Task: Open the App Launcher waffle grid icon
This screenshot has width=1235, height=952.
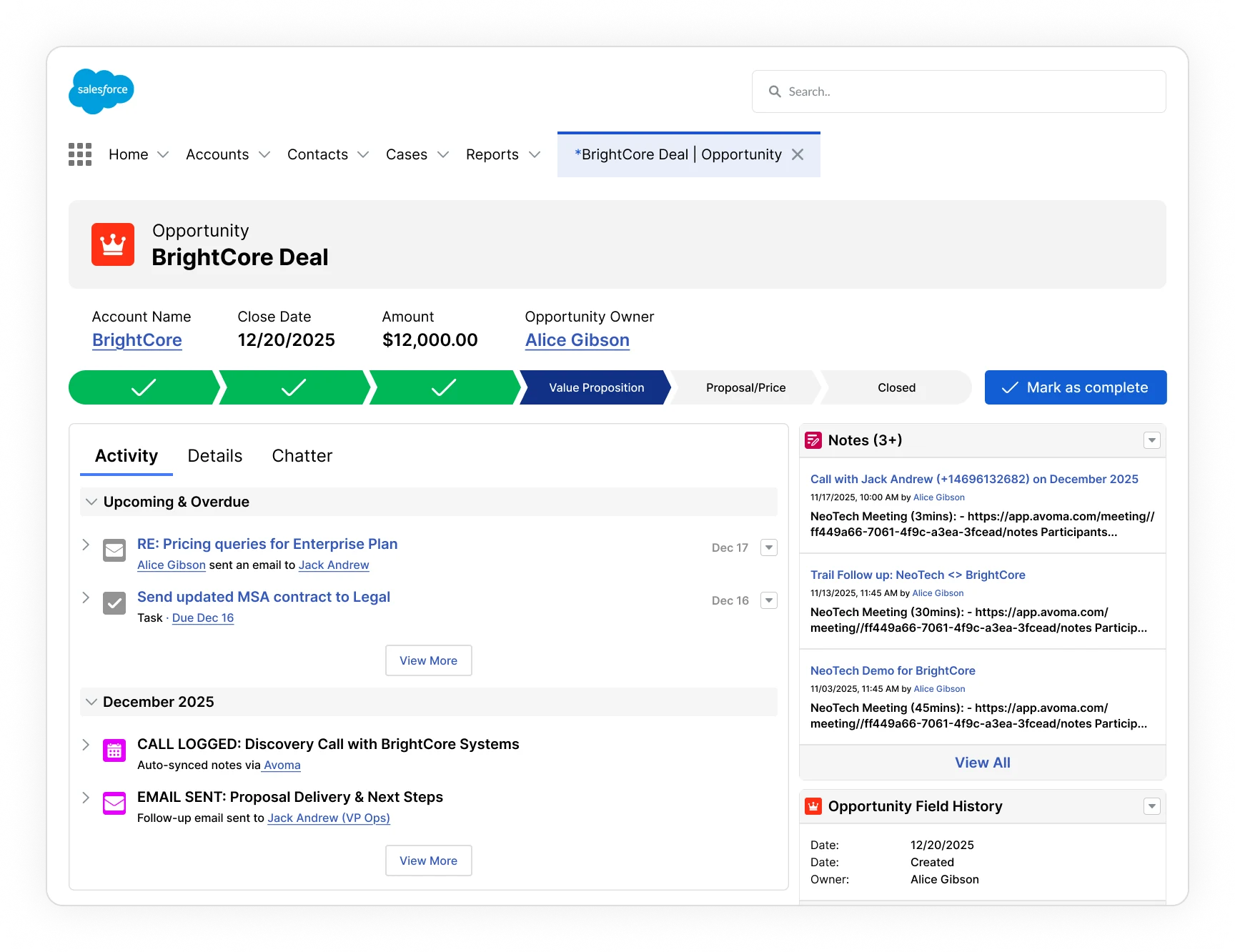Action: point(79,154)
